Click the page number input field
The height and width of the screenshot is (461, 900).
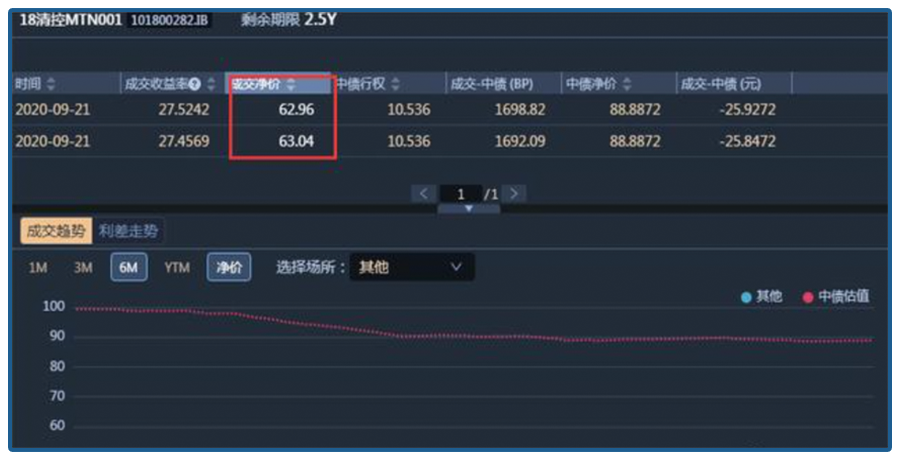point(461,194)
